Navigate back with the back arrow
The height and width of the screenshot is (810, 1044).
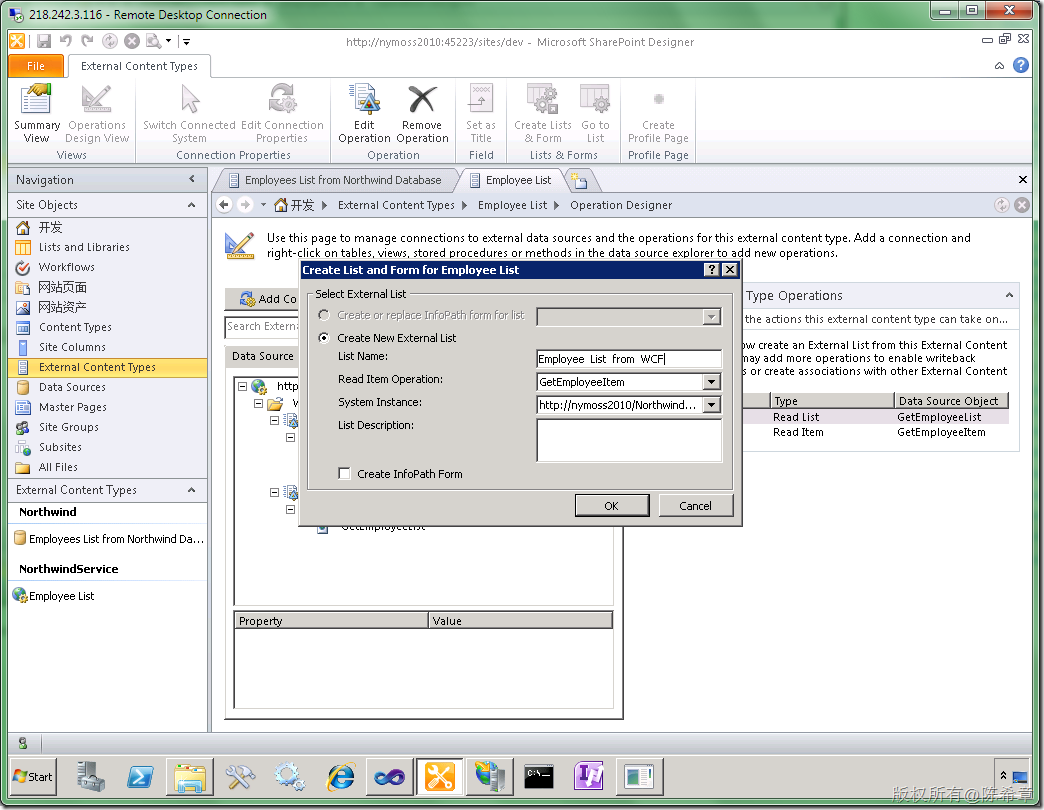tap(224, 205)
